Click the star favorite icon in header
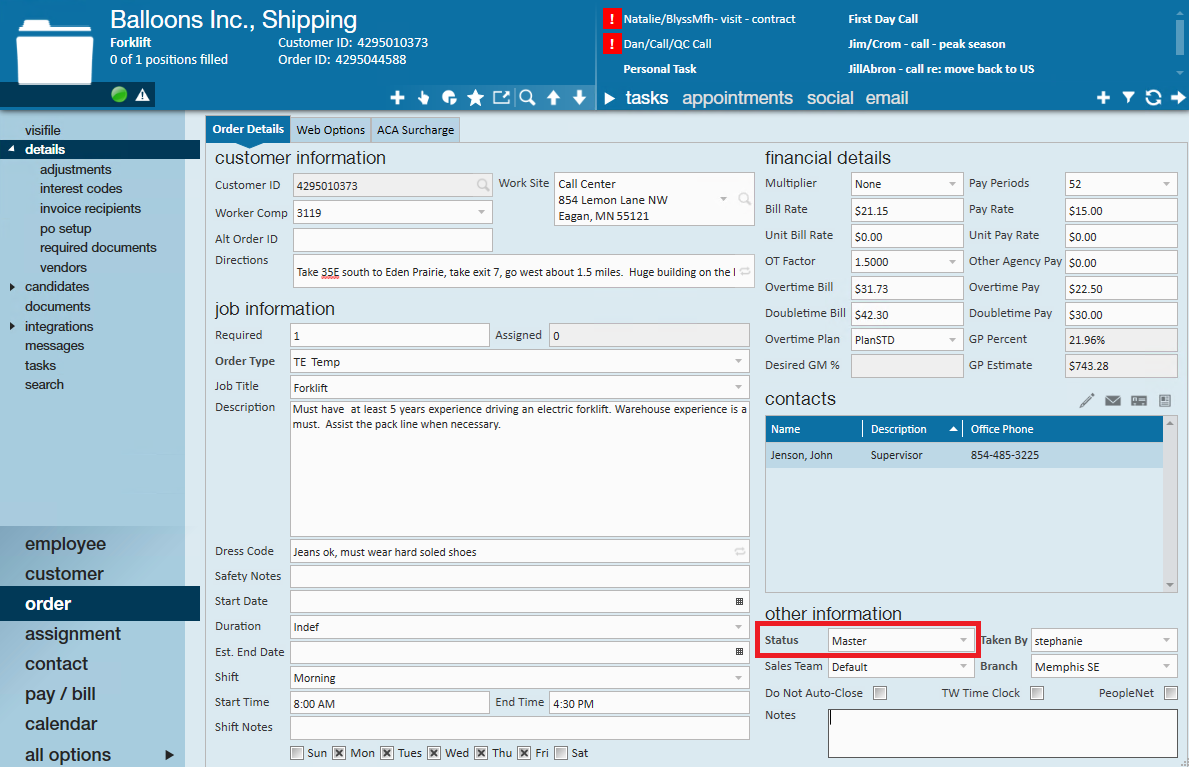The image size is (1189, 767). pyautogui.click(x=475, y=98)
